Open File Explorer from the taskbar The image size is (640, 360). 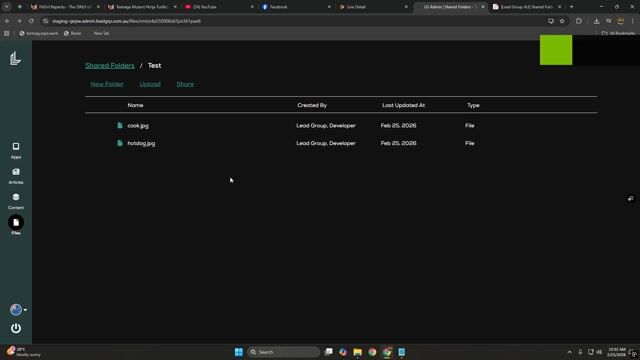(x=358, y=352)
